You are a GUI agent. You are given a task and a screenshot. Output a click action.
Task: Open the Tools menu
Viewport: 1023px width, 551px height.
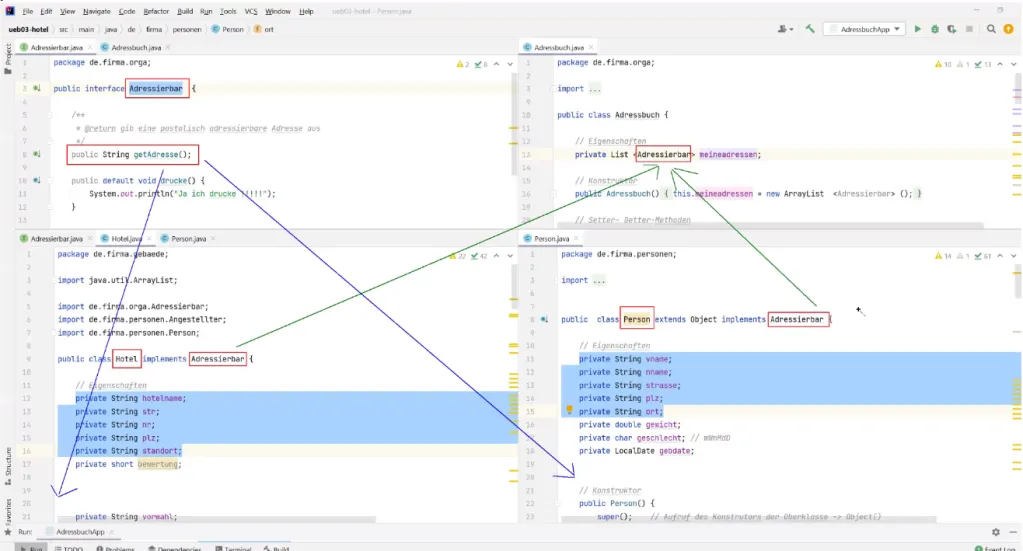coord(228,11)
